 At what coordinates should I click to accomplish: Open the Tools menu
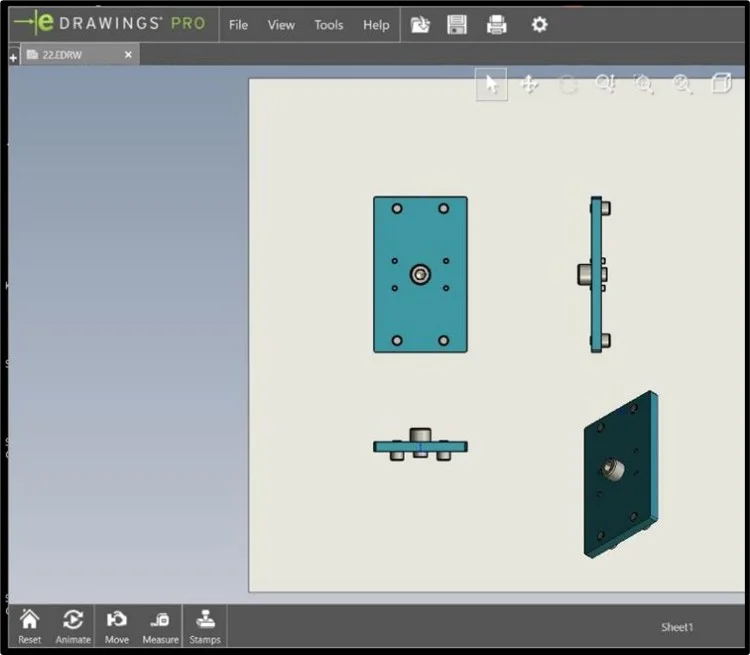coord(329,25)
